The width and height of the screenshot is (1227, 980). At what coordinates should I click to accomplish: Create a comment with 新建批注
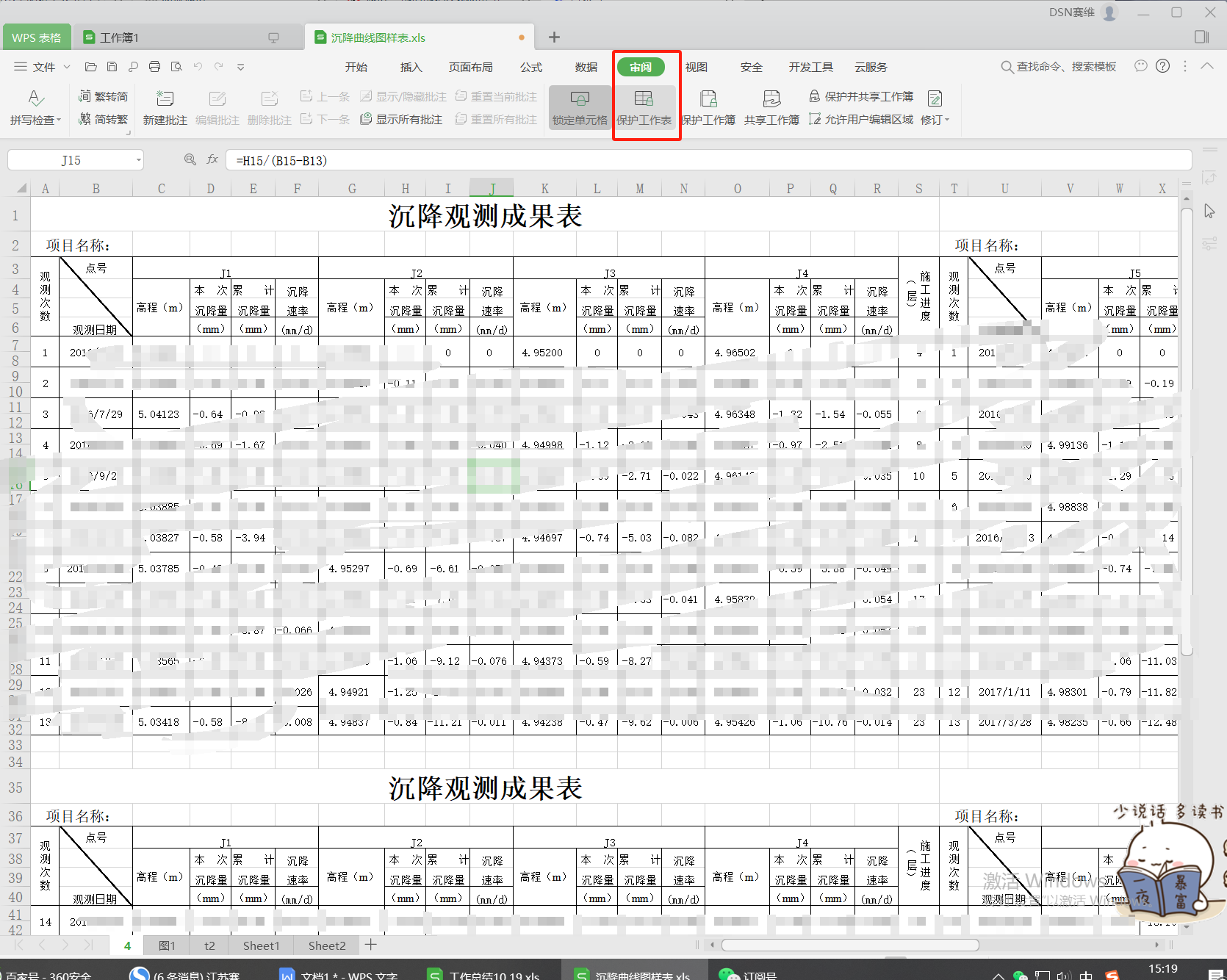click(165, 107)
